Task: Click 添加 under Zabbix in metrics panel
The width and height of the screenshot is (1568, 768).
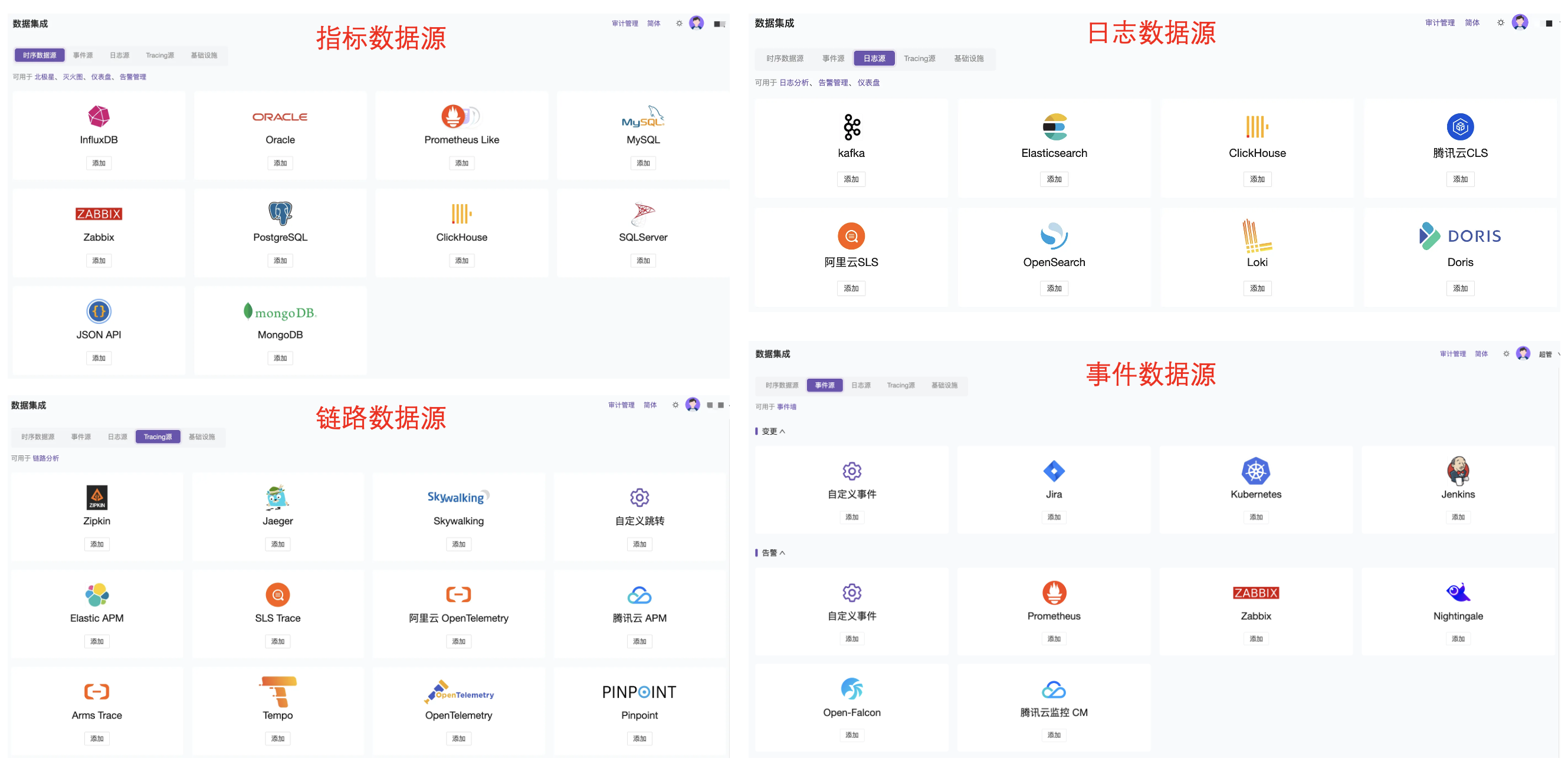Action: [x=99, y=261]
